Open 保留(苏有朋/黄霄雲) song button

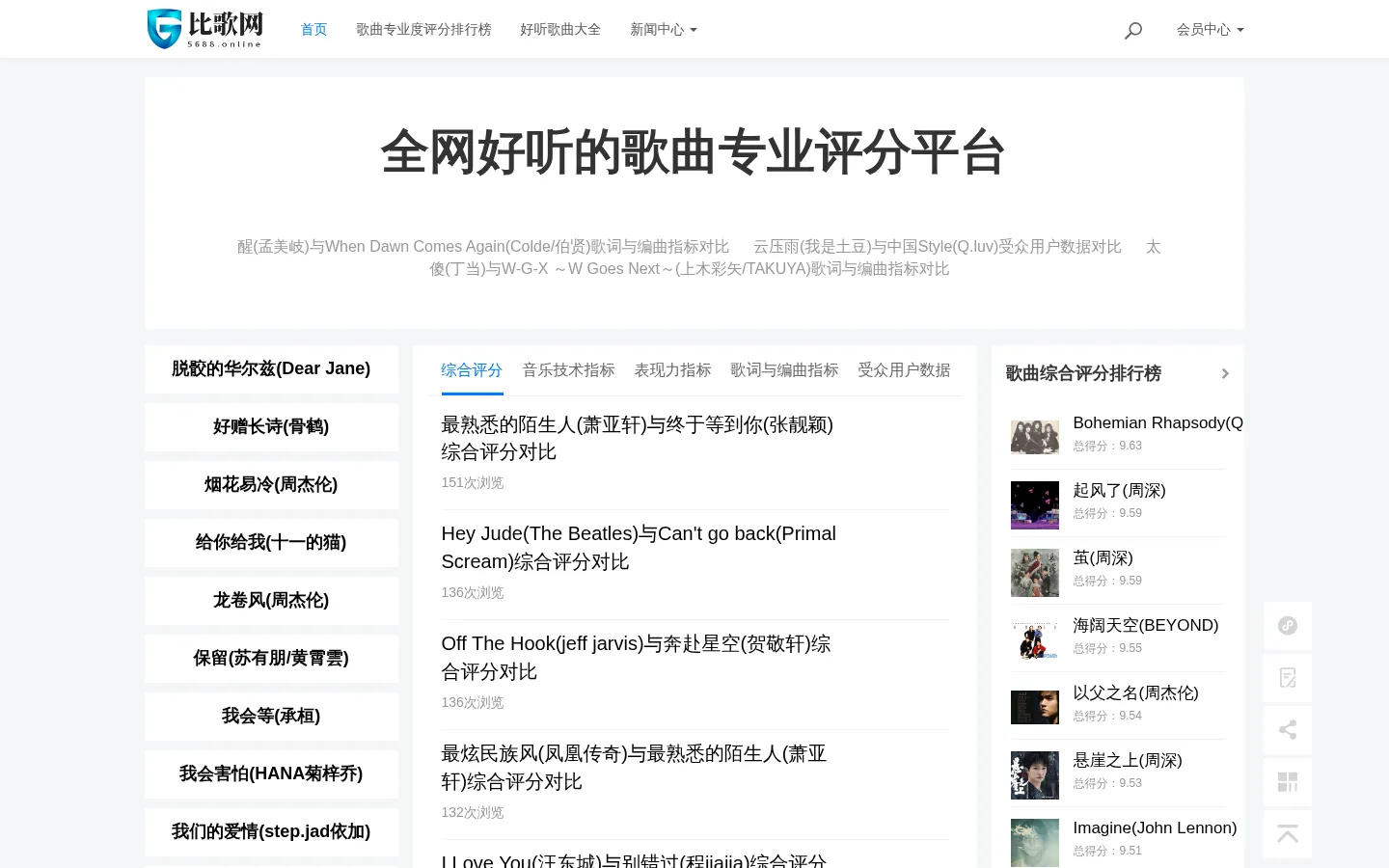pos(271,659)
